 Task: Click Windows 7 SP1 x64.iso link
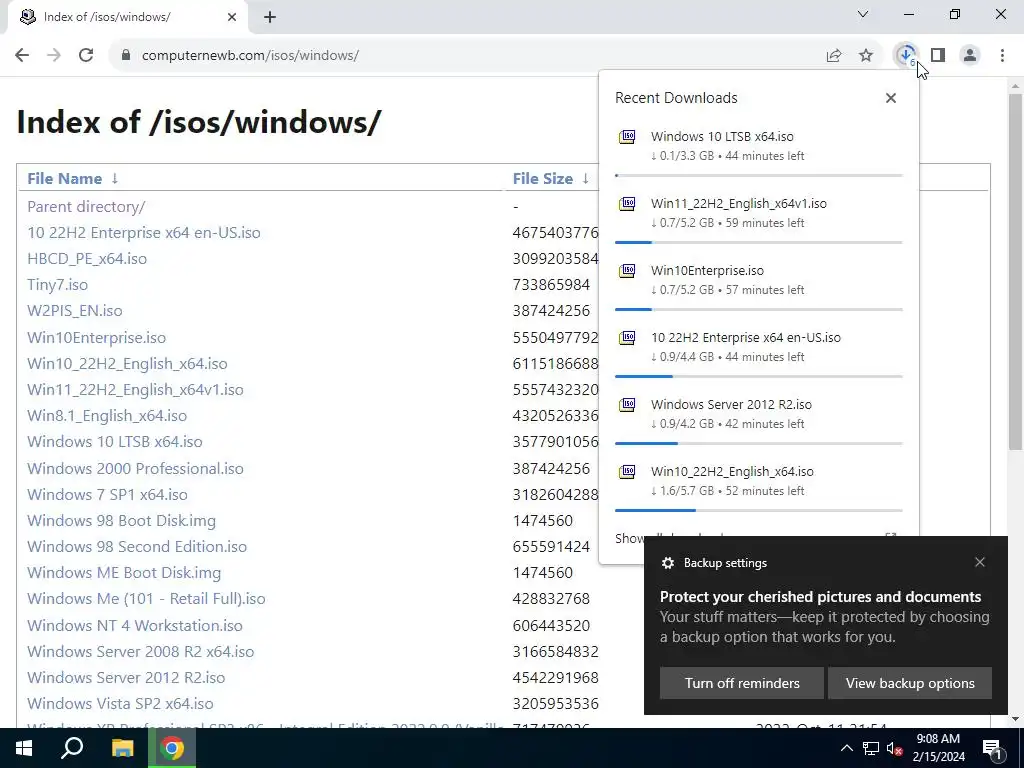(107, 494)
